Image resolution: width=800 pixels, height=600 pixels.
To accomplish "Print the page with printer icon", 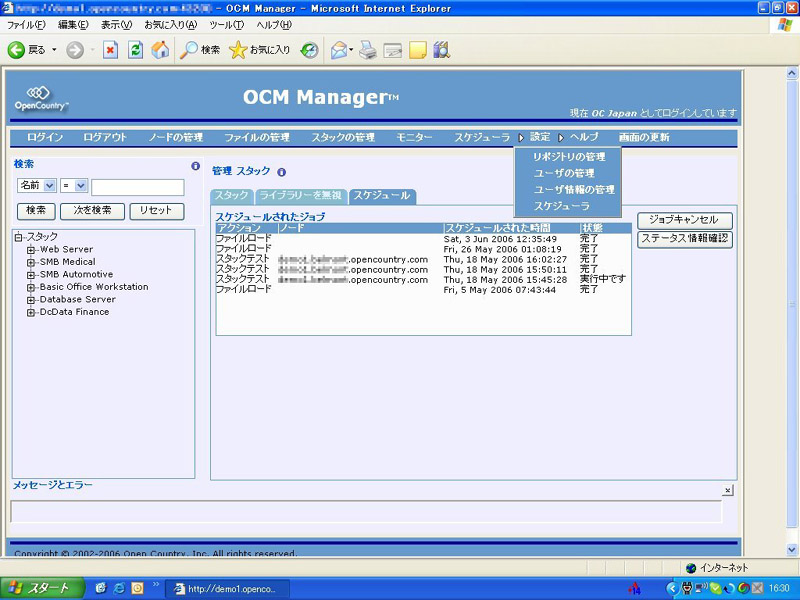I will tap(367, 50).
